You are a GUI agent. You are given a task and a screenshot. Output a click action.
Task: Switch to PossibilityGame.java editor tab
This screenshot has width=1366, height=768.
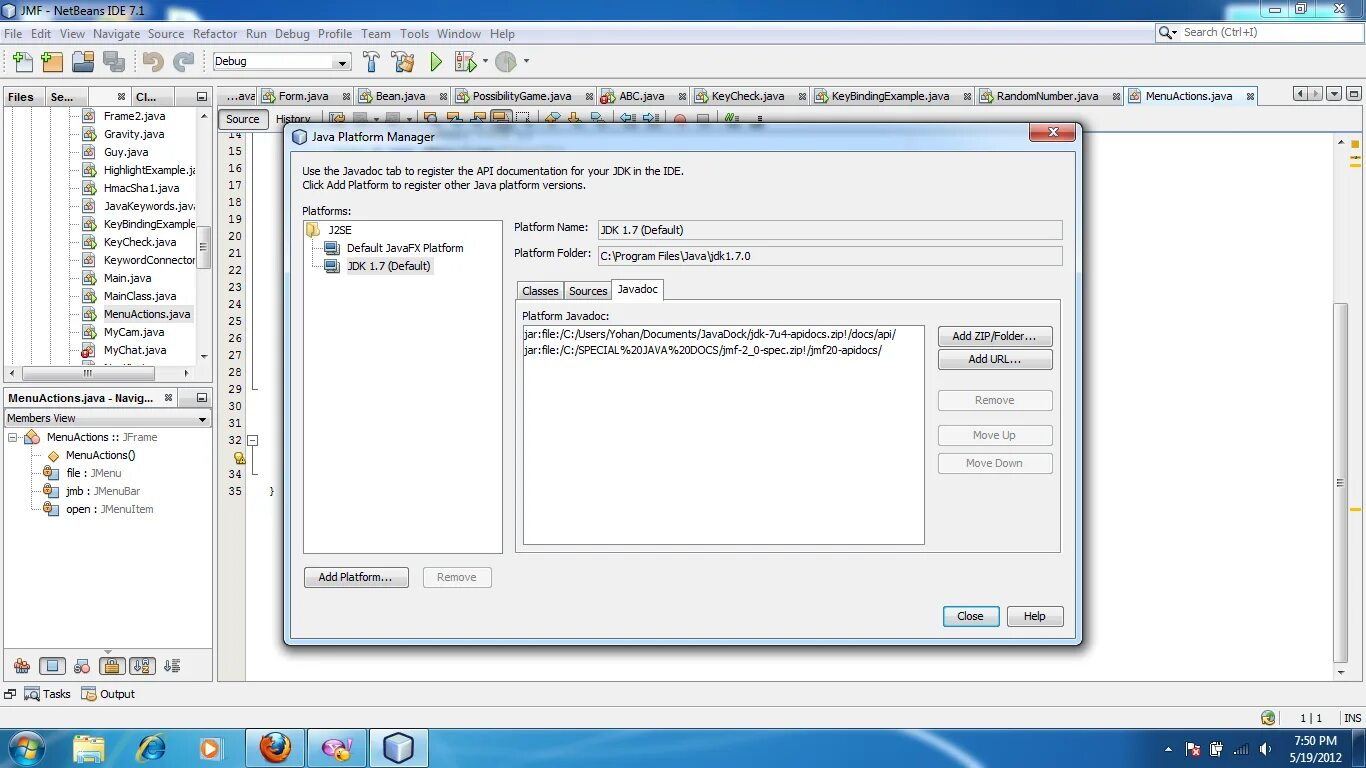coord(522,96)
